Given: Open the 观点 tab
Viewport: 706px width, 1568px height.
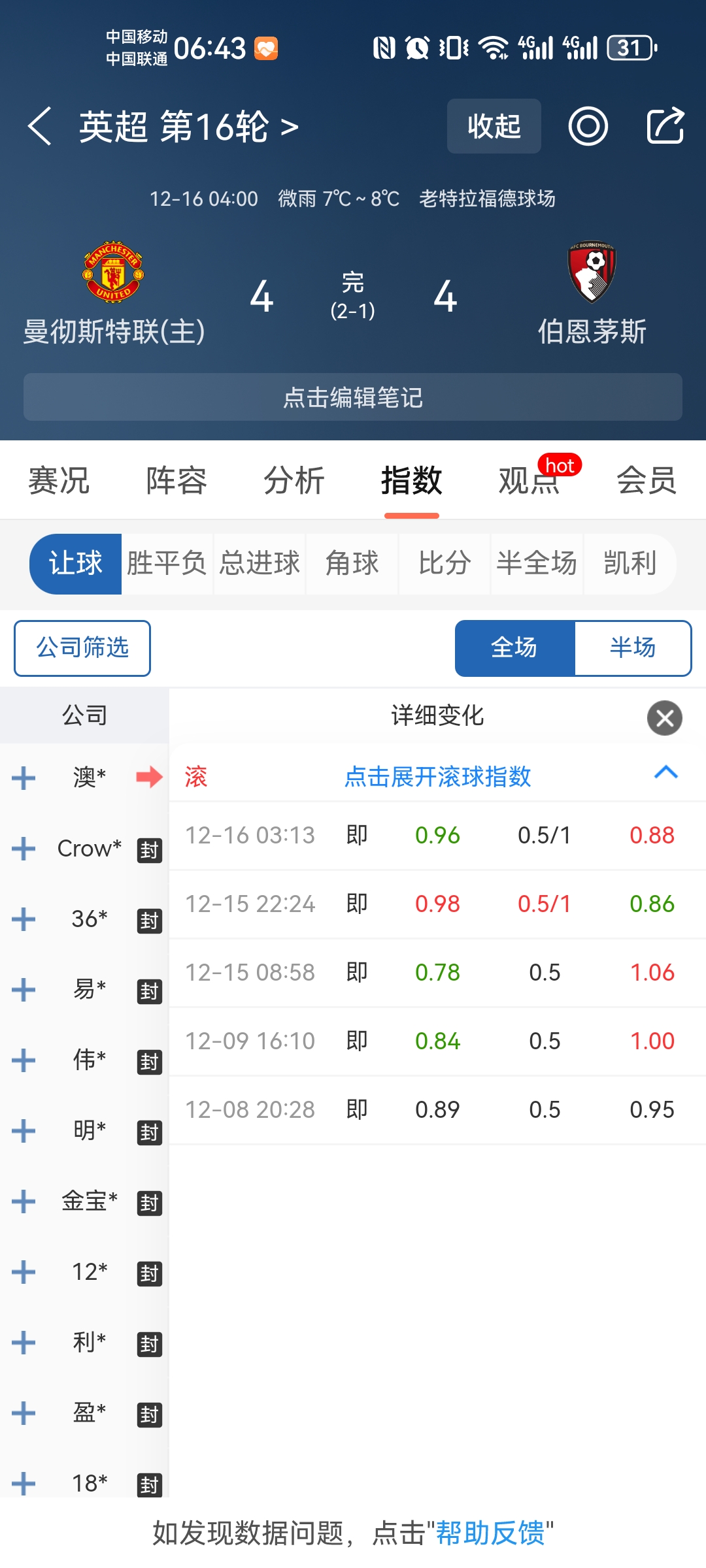Looking at the screenshot, I should click(x=529, y=481).
